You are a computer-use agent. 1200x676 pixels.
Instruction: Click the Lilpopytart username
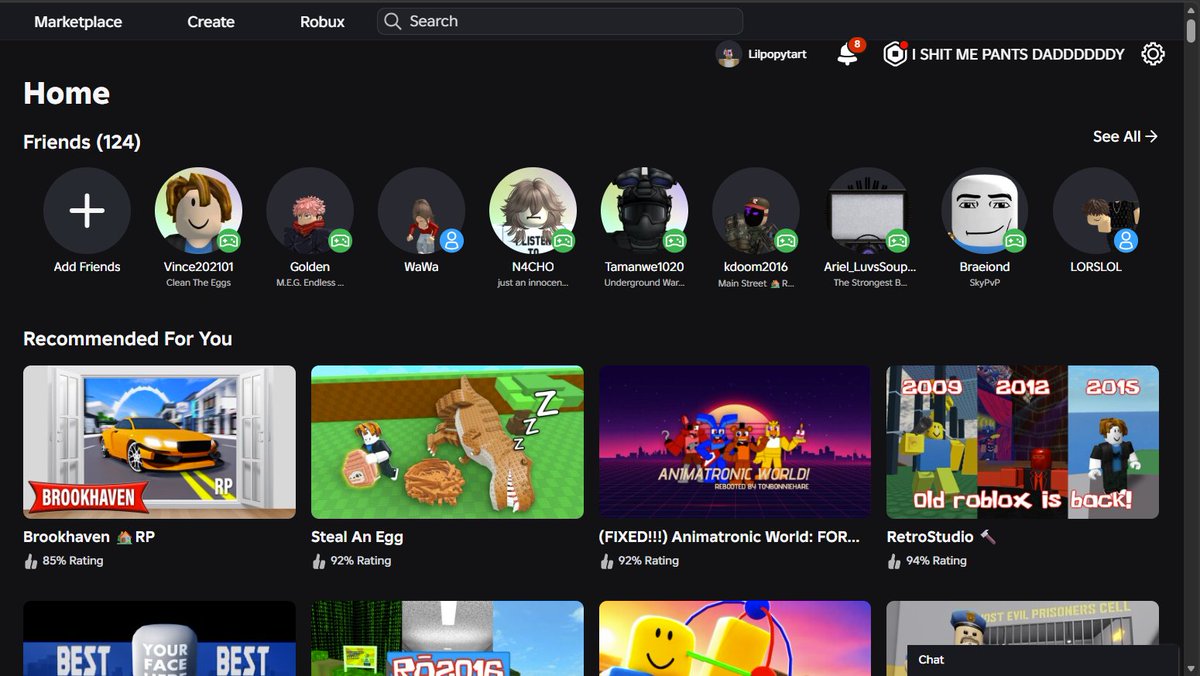click(x=778, y=54)
